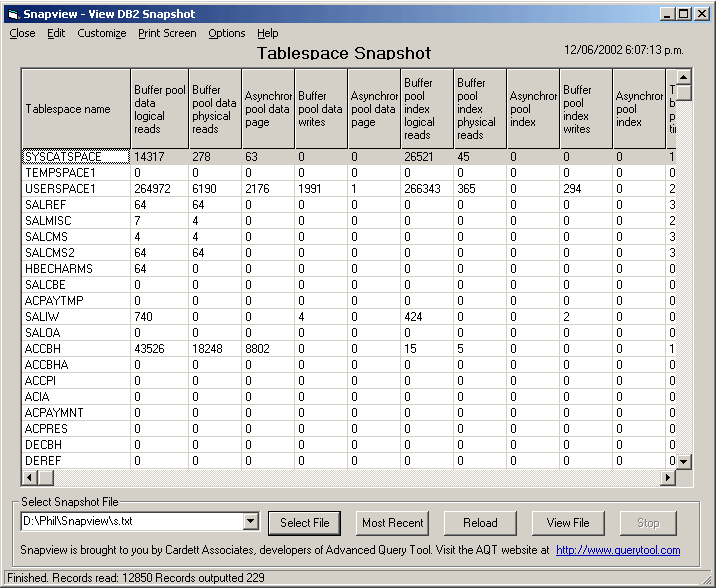Visit the www.querytool.com link
This screenshot has width=716, height=588.
[x=618, y=550]
